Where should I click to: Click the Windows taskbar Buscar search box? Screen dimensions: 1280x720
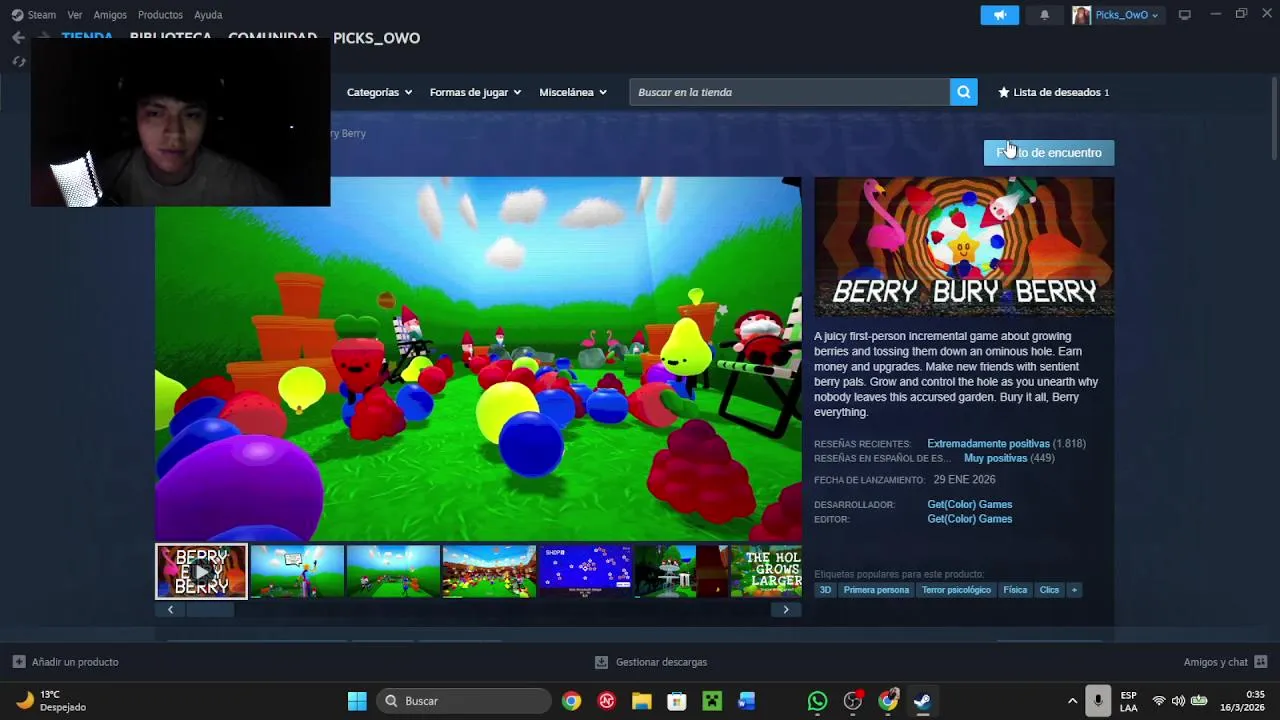point(463,701)
